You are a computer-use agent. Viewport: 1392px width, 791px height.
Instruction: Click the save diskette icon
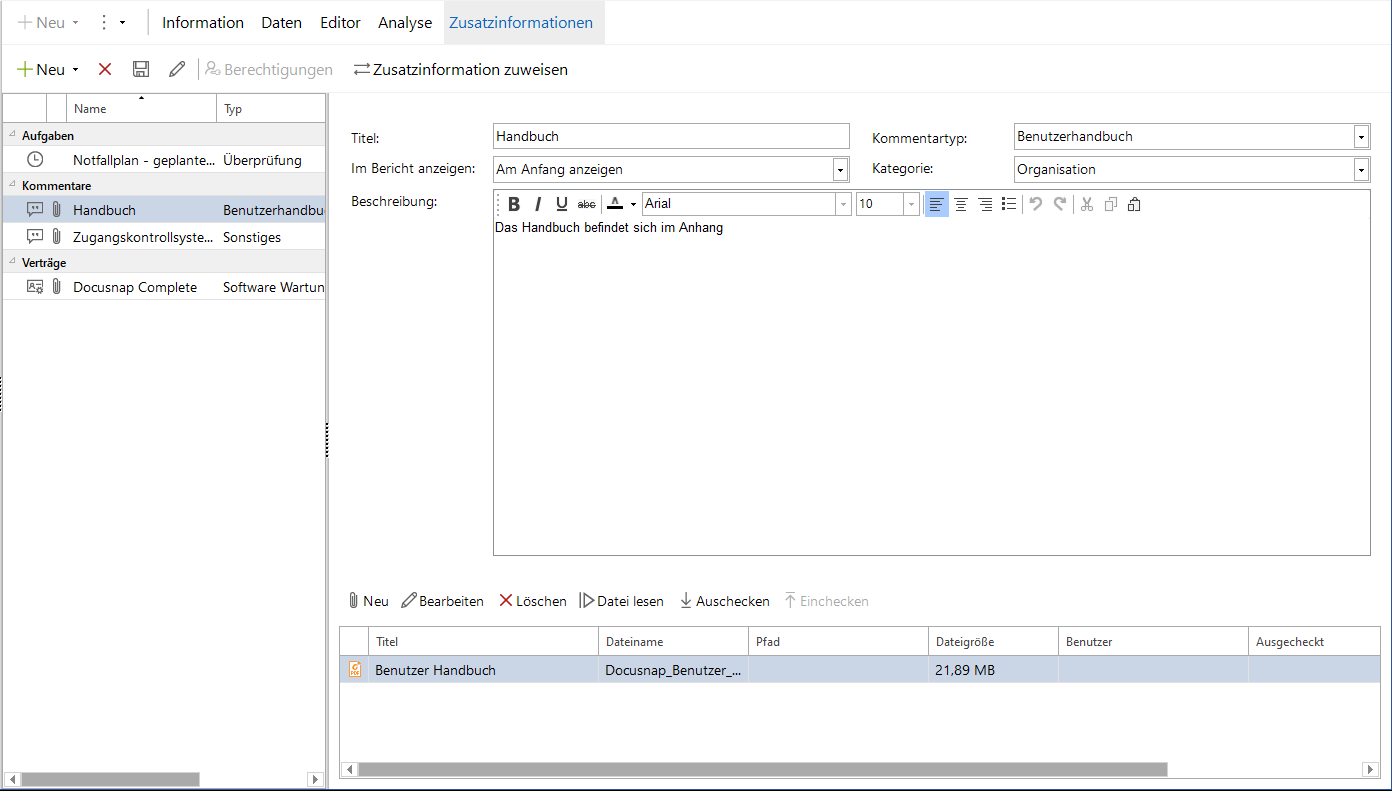point(141,69)
